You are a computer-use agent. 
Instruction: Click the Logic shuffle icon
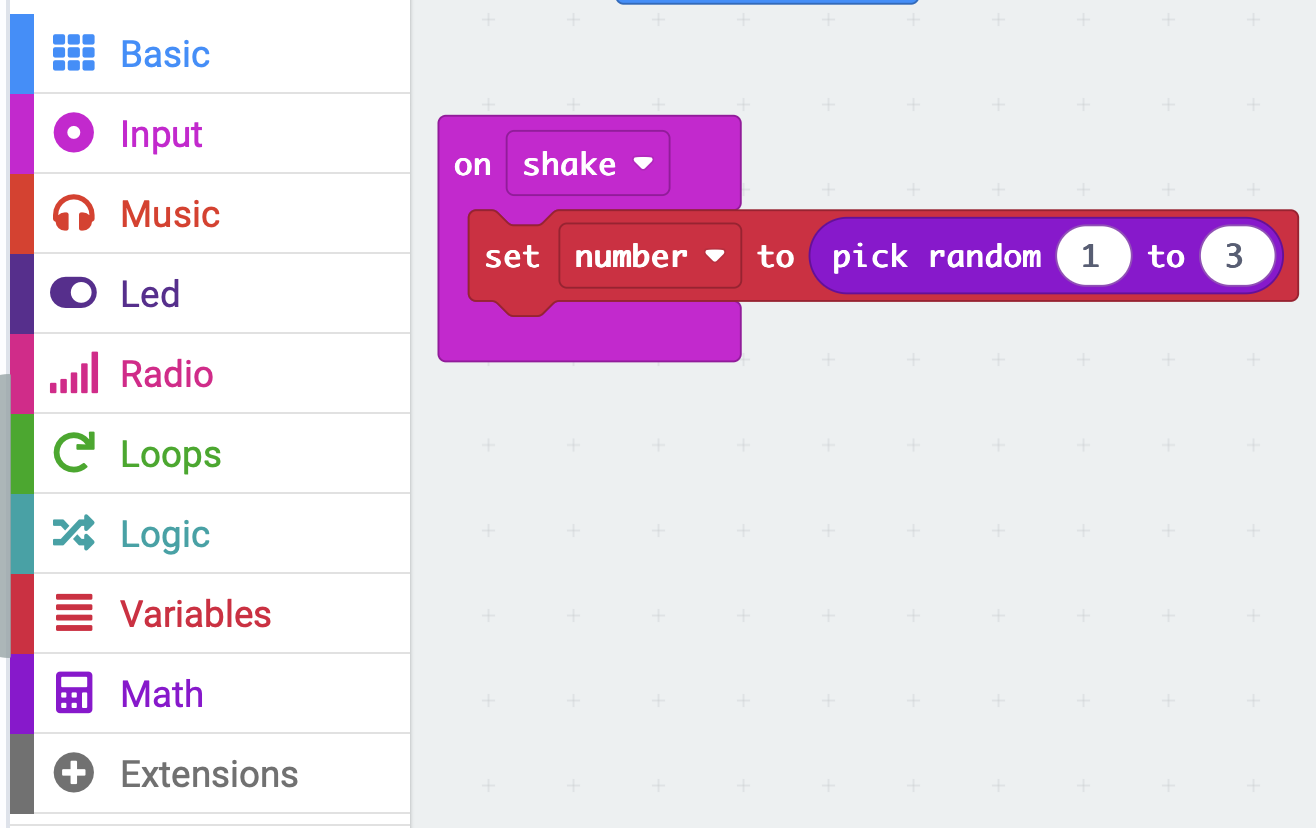(73, 533)
